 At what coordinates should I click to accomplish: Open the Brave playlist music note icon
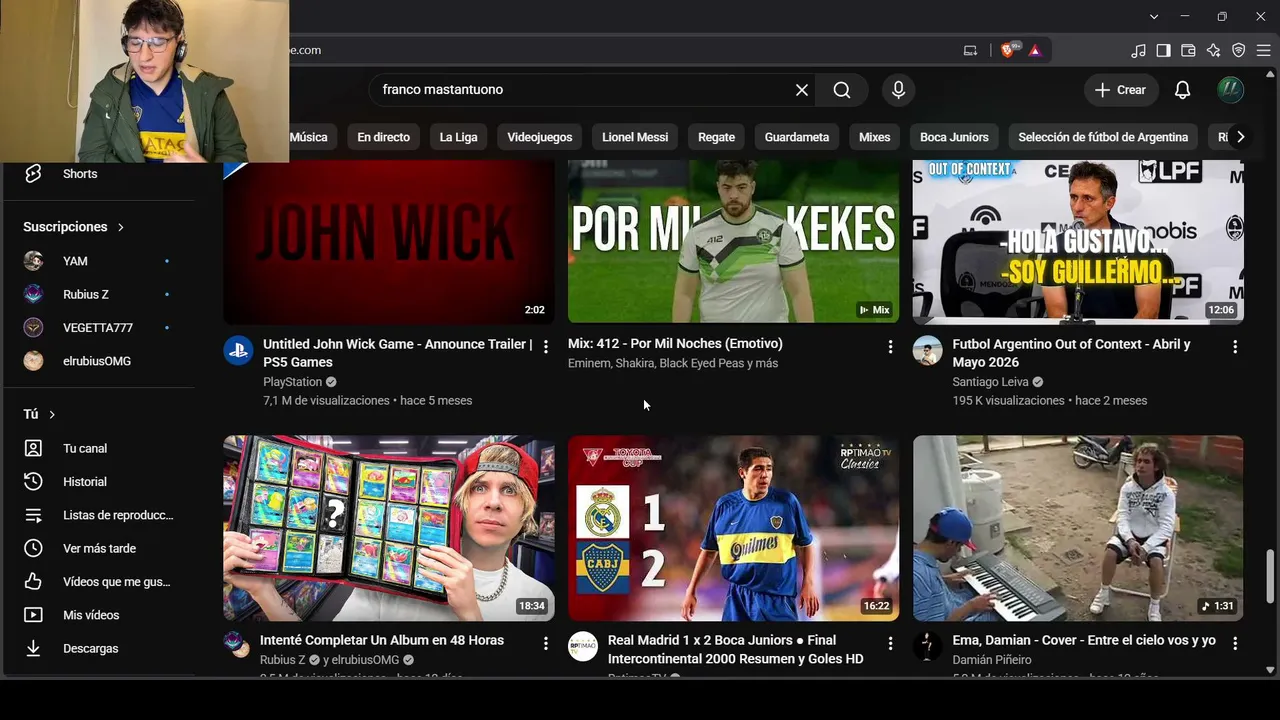(1138, 50)
